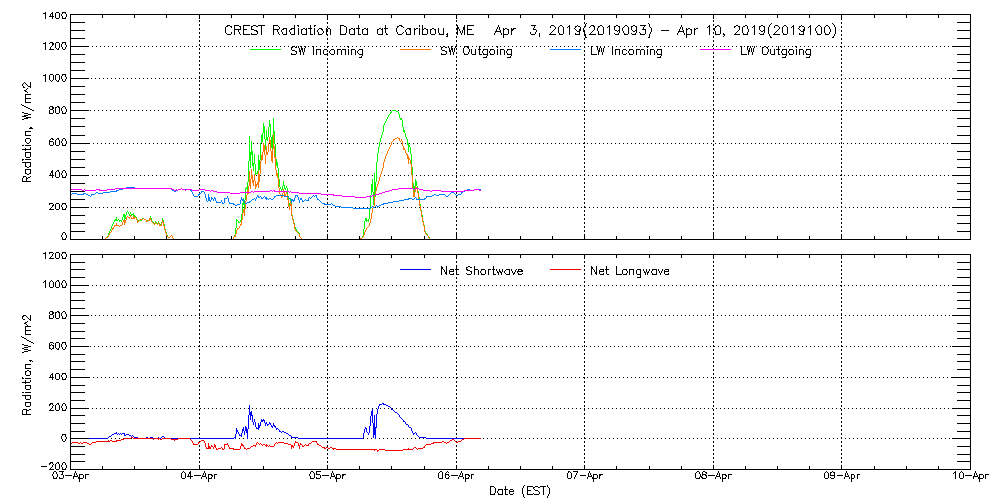Image resolution: width=1000 pixels, height=500 pixels.
Task: Select the 08-Apr x-axis date label
Action: click(x=713, y=477)
